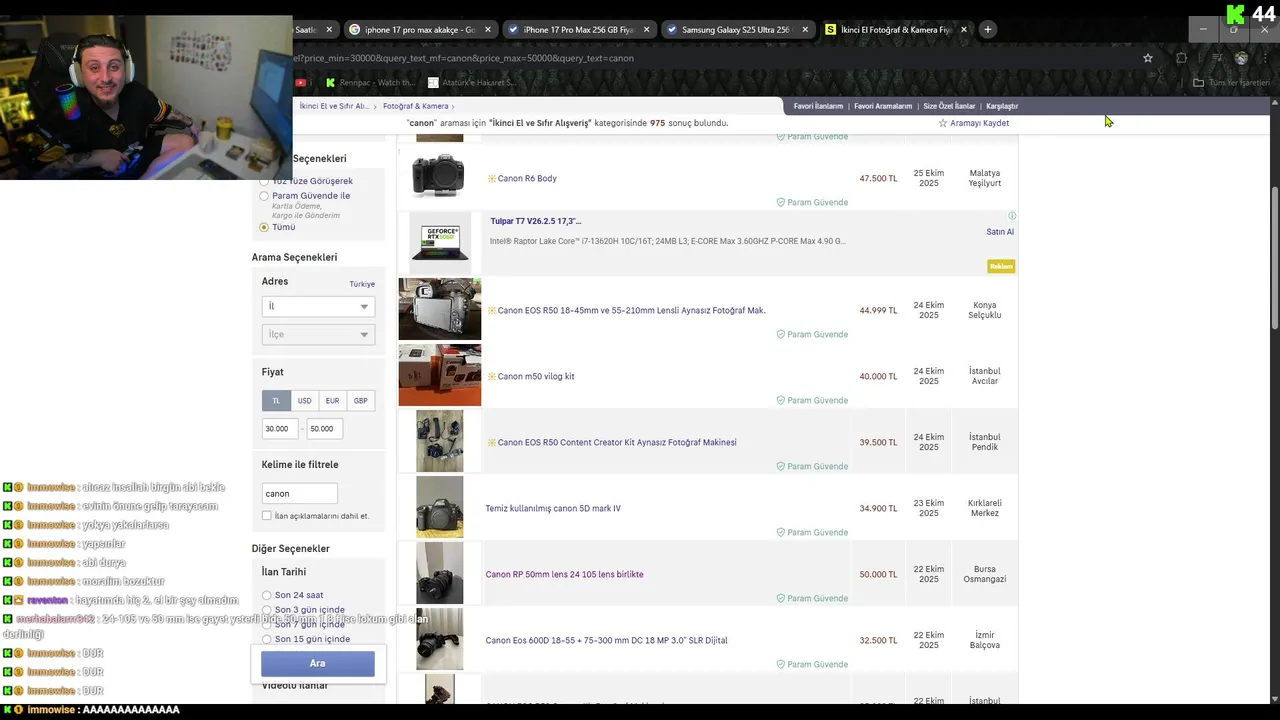Image resolution: width=1280 pixels, height=720 pixels.
Task: Open Size Özel İlanlar menu link
Action: pyautogui.click(x=949, y=106)
